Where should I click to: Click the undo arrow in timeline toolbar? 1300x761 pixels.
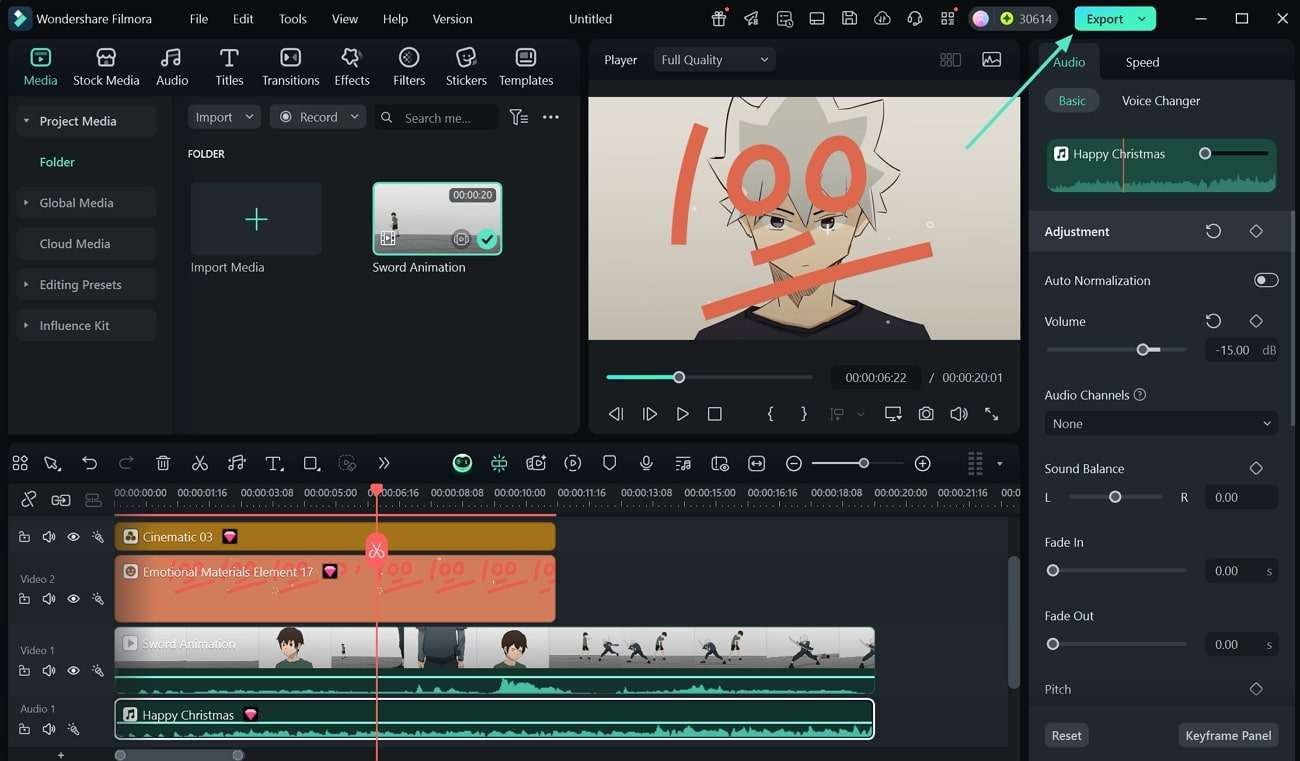coord(90,463)
